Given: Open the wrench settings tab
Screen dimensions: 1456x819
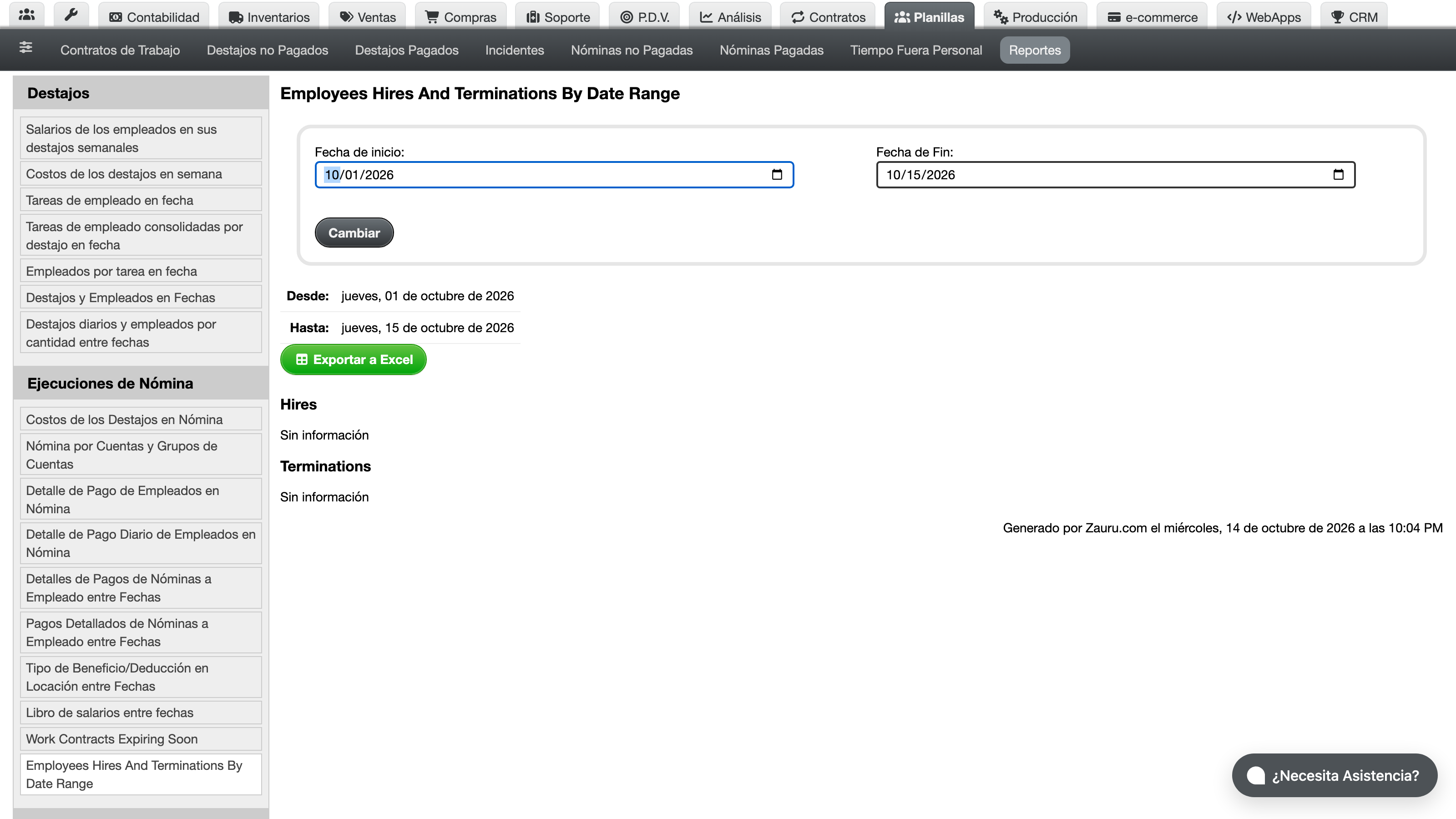Looking at the screenshot, I should [x=71, y=15].
